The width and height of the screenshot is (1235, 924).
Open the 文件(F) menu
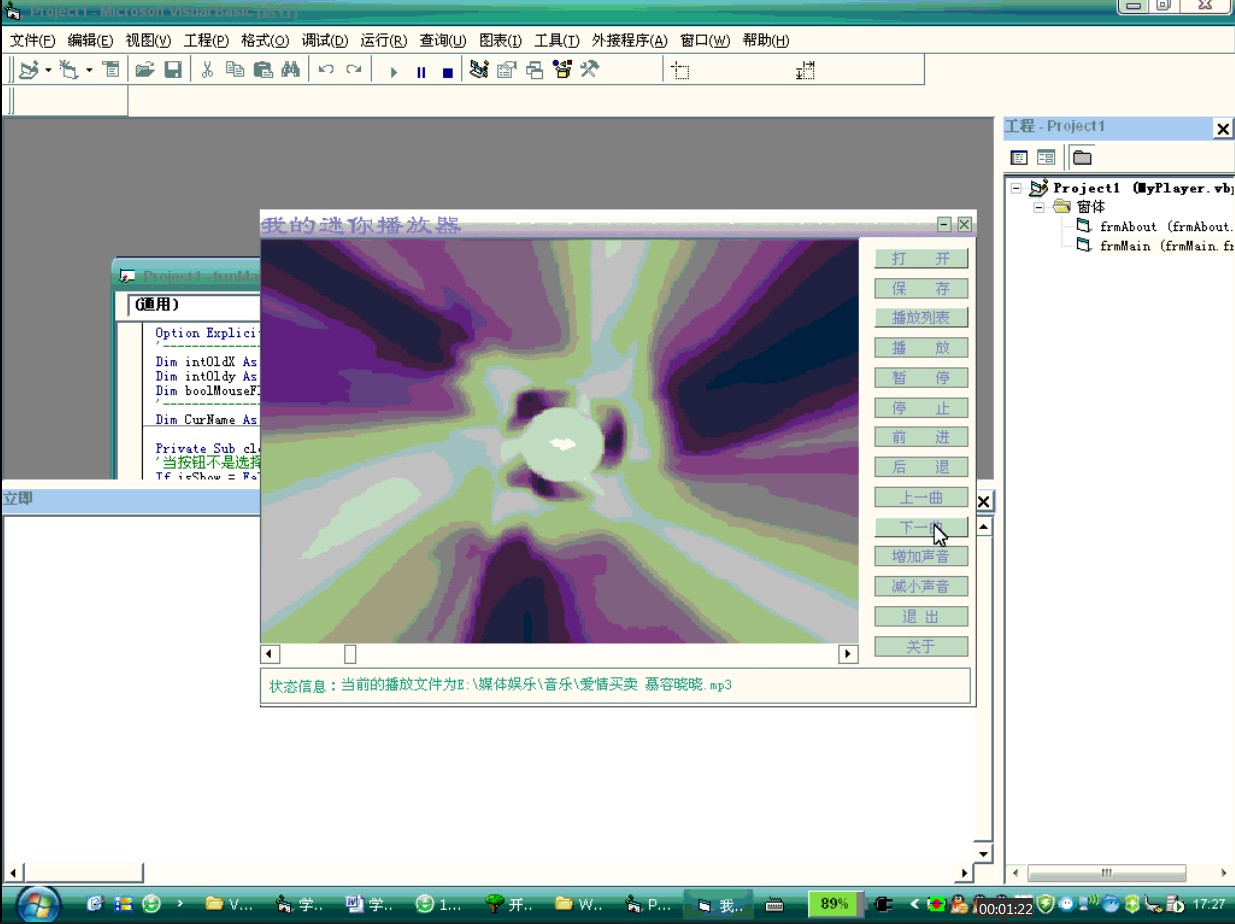(33, 41)
